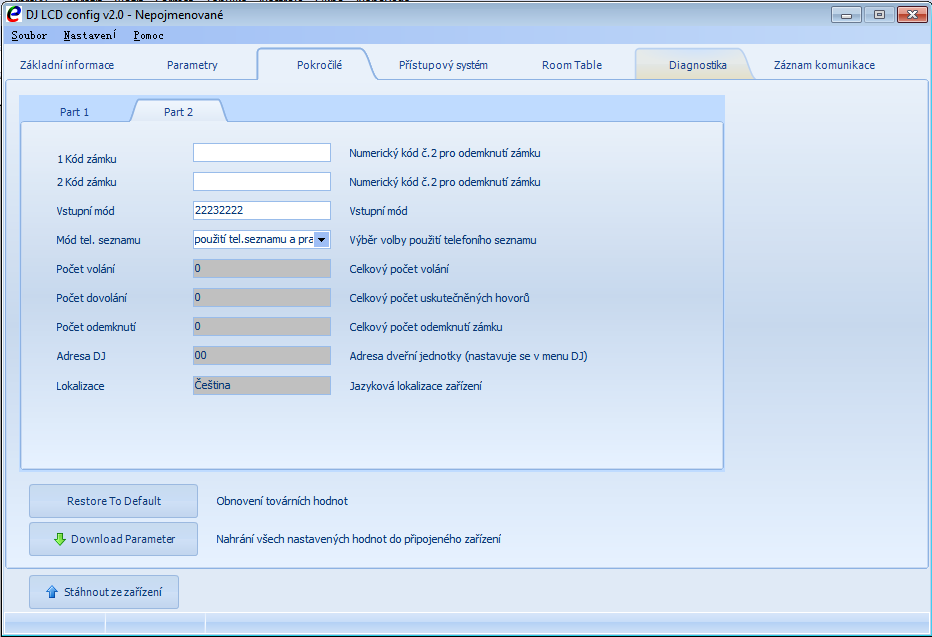
Task: Open the Nastavení menu
Action: [x=90, y=35]
